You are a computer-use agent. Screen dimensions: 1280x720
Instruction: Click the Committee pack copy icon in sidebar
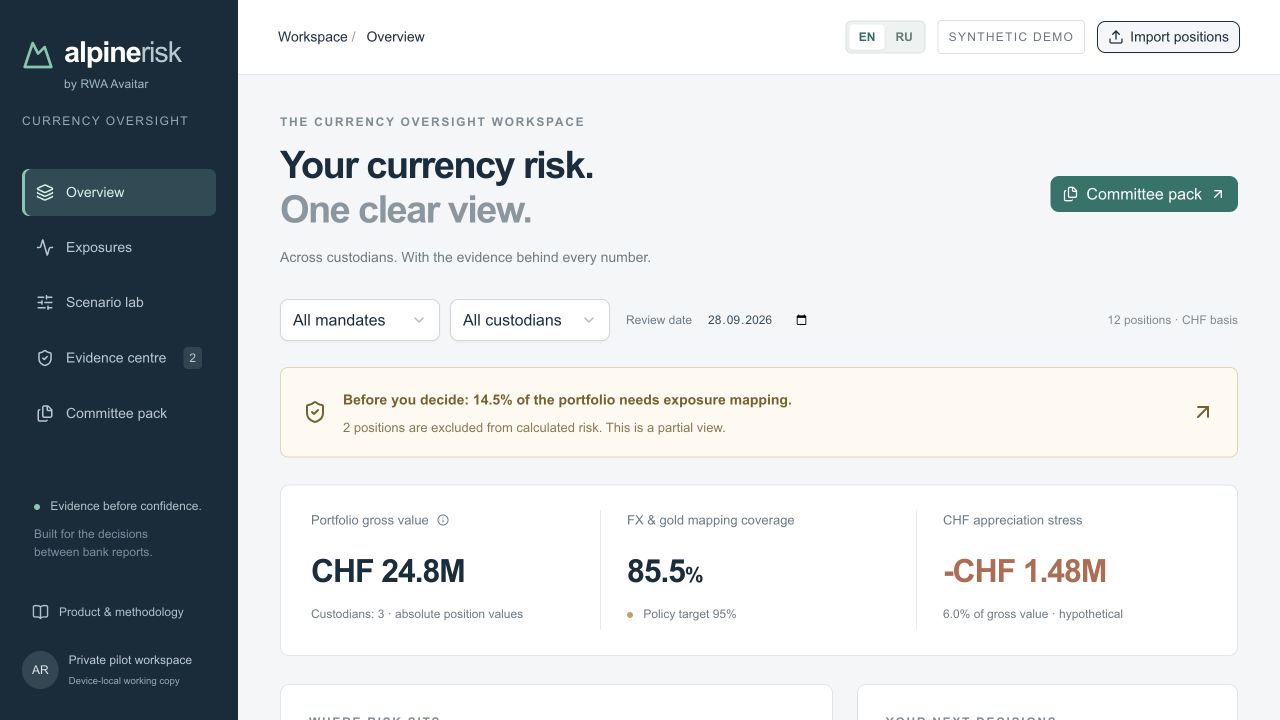(x=45, y=413)
